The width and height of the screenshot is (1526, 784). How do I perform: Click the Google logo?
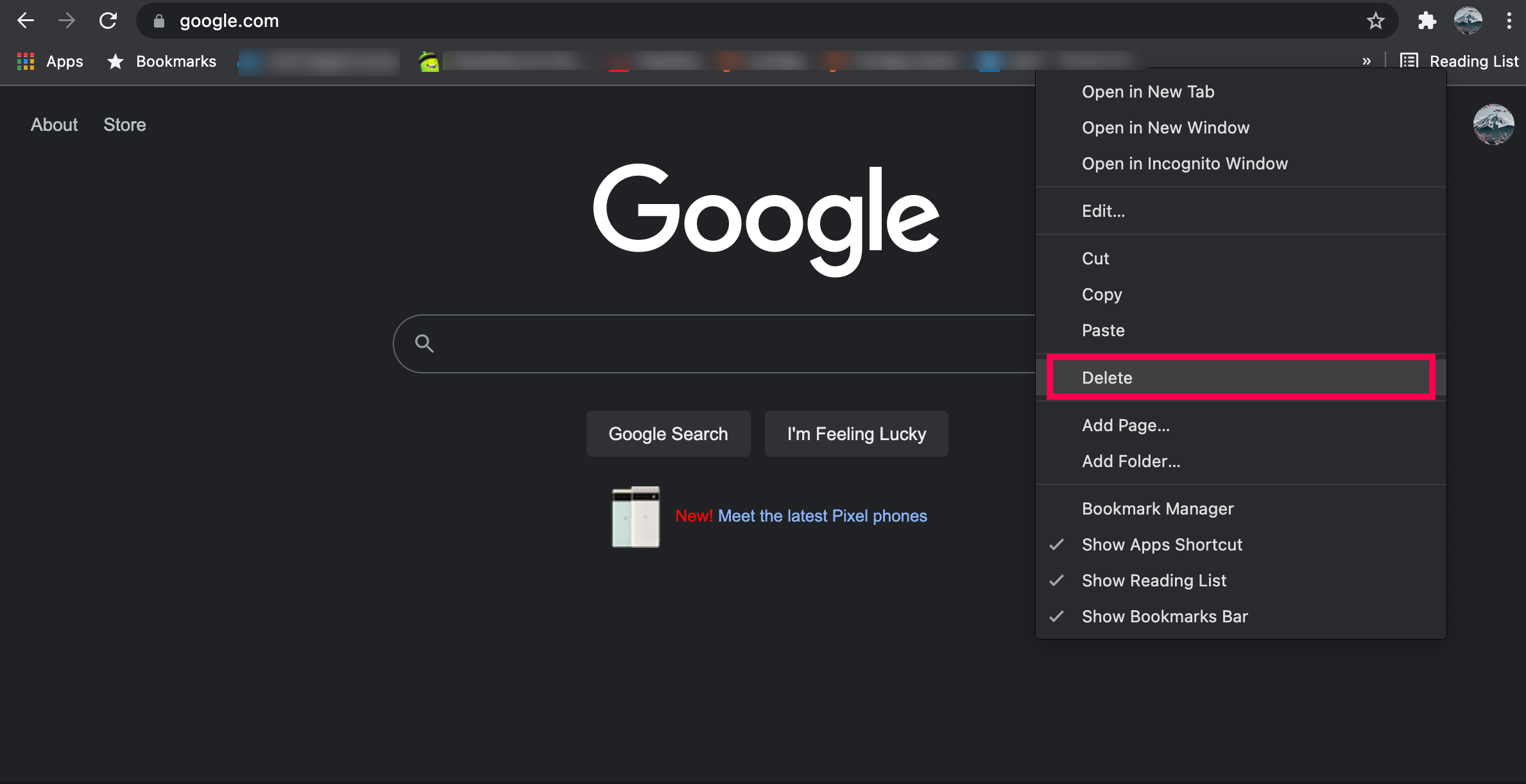(766, 220)
